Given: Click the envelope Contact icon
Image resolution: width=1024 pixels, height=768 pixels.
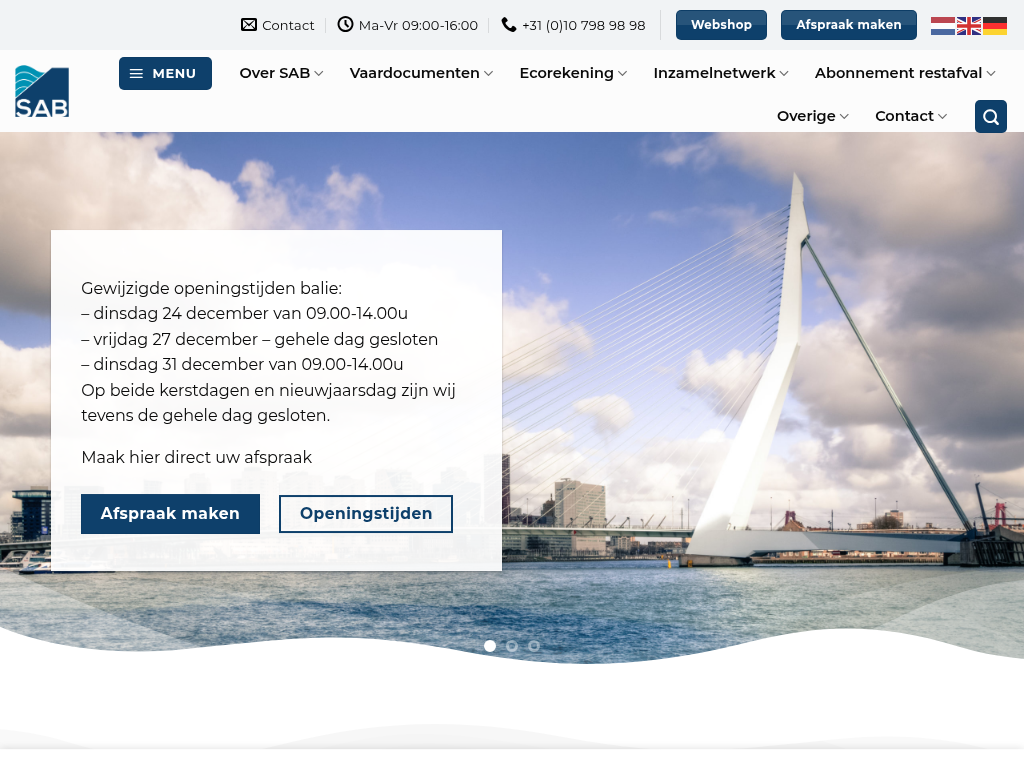Looking at the screenshot, I should (249, 25).
